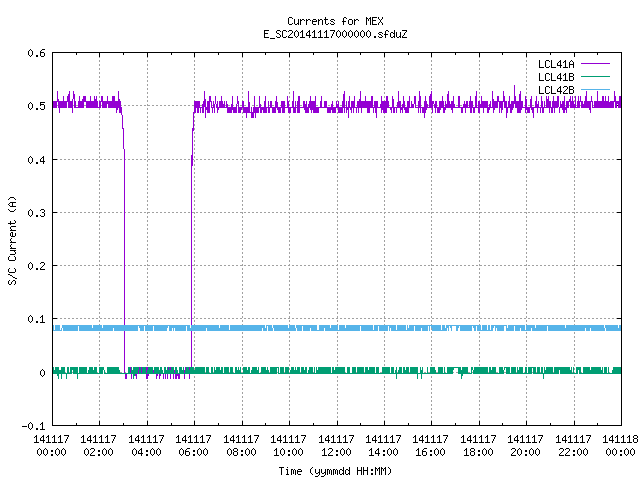Viewport: 640px width, 480px height.
Task: Click the purple LCL41A falling edge near 03:00
Action: 124,245
